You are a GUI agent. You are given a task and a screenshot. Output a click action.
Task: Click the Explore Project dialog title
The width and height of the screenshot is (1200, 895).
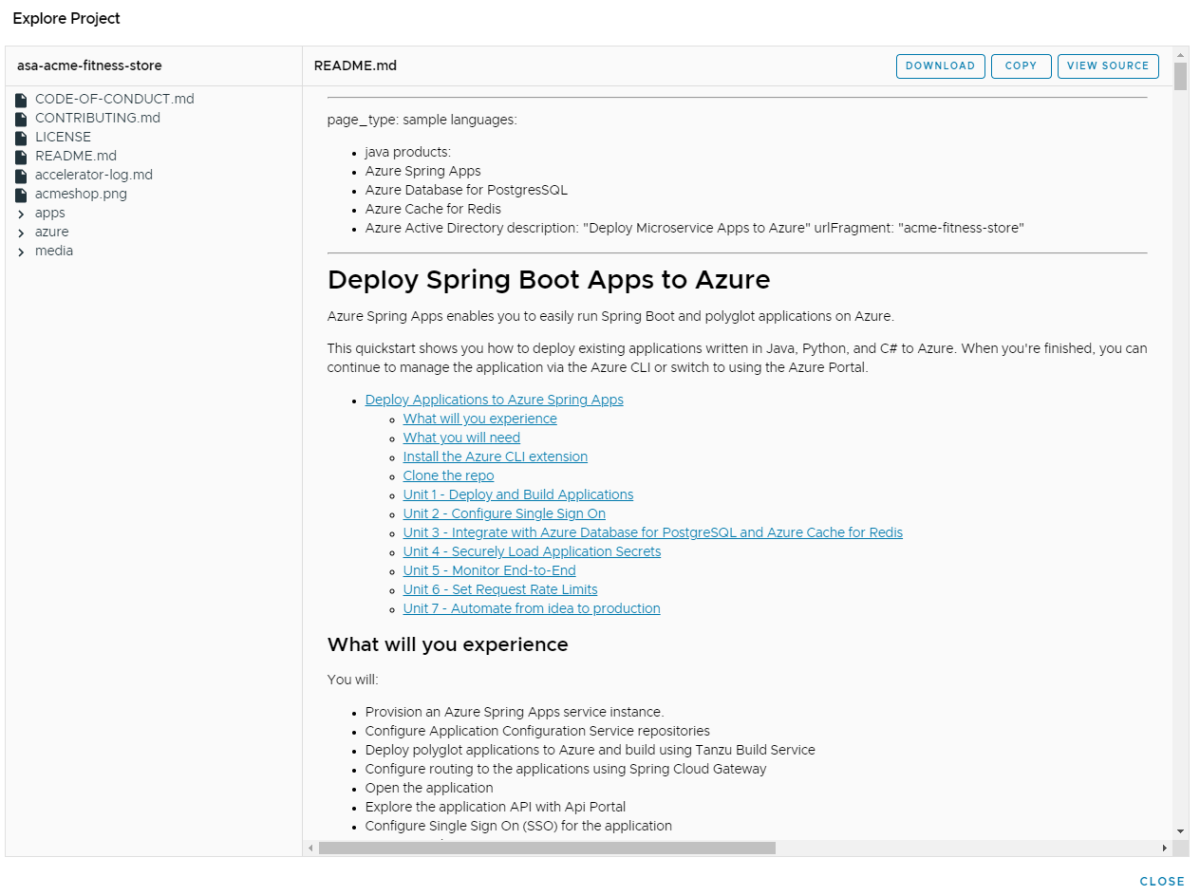67,18
